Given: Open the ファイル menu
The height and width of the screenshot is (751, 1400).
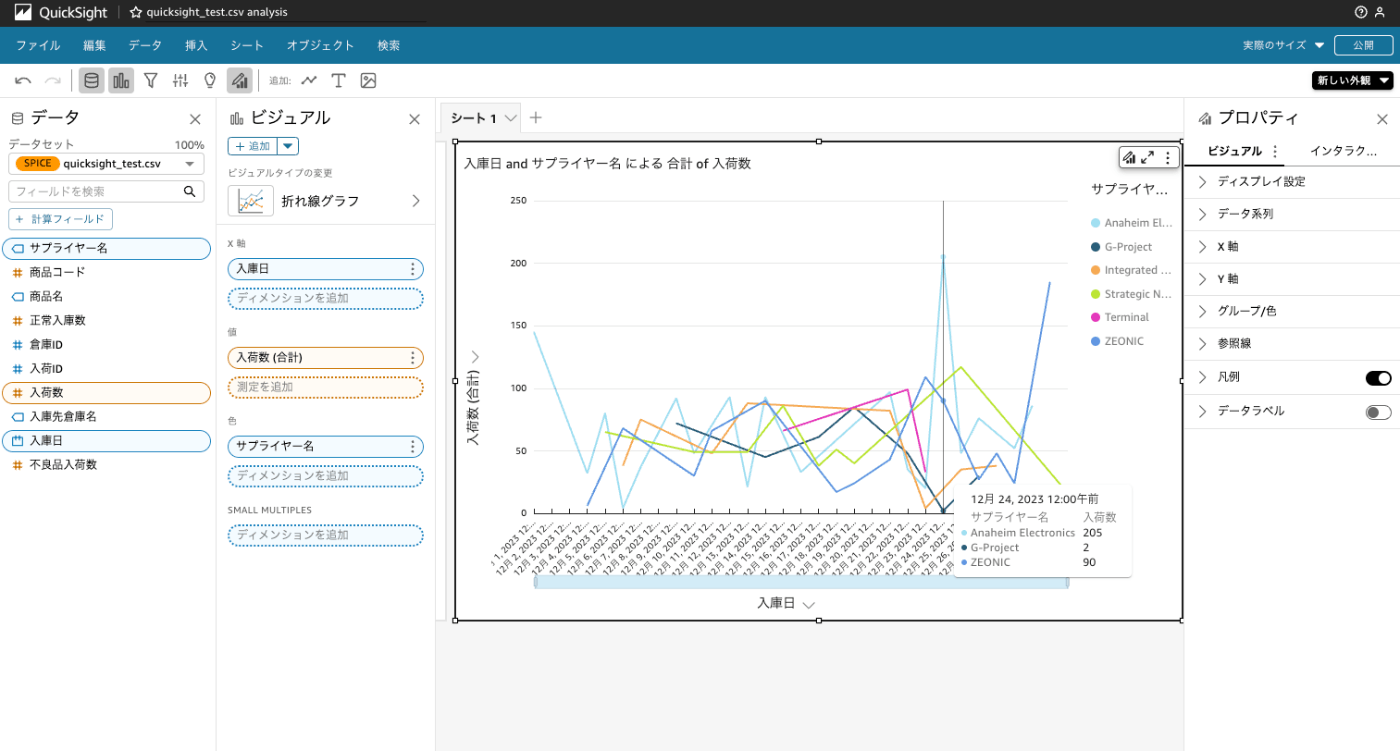Looking at the screenshot, I should 38,45.
